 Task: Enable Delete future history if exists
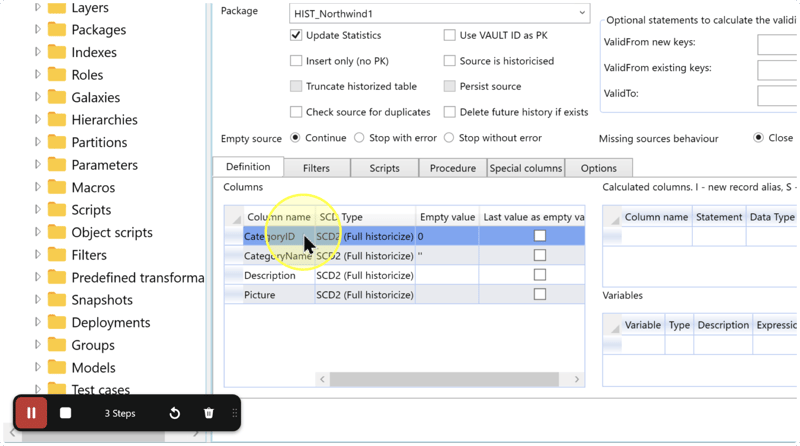(449, 112)
